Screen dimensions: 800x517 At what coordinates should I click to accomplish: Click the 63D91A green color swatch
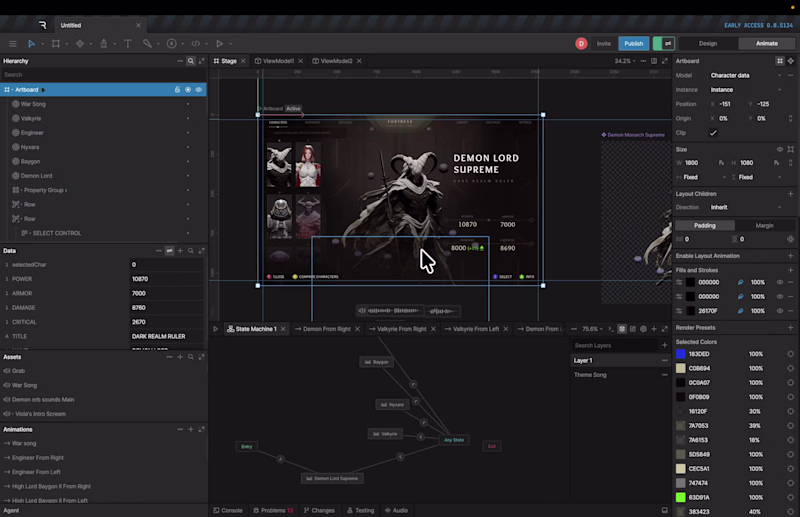coord(681,497)
